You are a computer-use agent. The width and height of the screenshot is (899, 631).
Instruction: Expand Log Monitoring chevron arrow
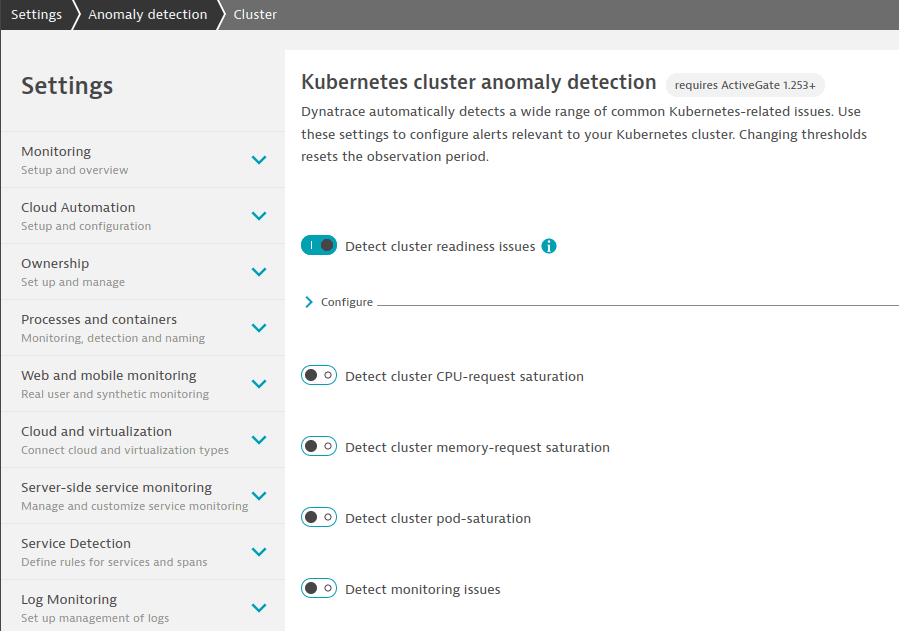[259, 608]
